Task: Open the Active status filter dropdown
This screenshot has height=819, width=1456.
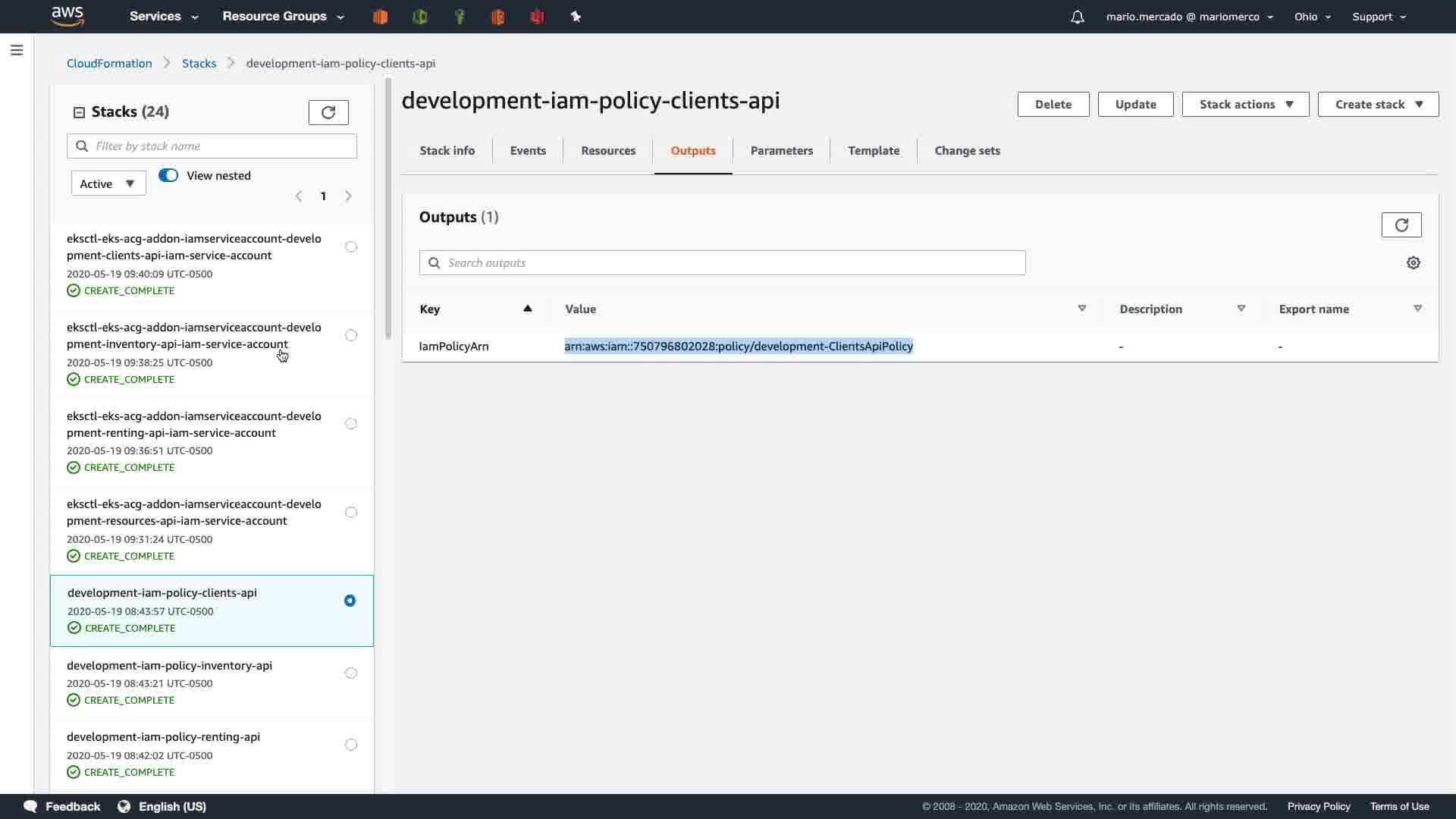Action: point(108,184)
